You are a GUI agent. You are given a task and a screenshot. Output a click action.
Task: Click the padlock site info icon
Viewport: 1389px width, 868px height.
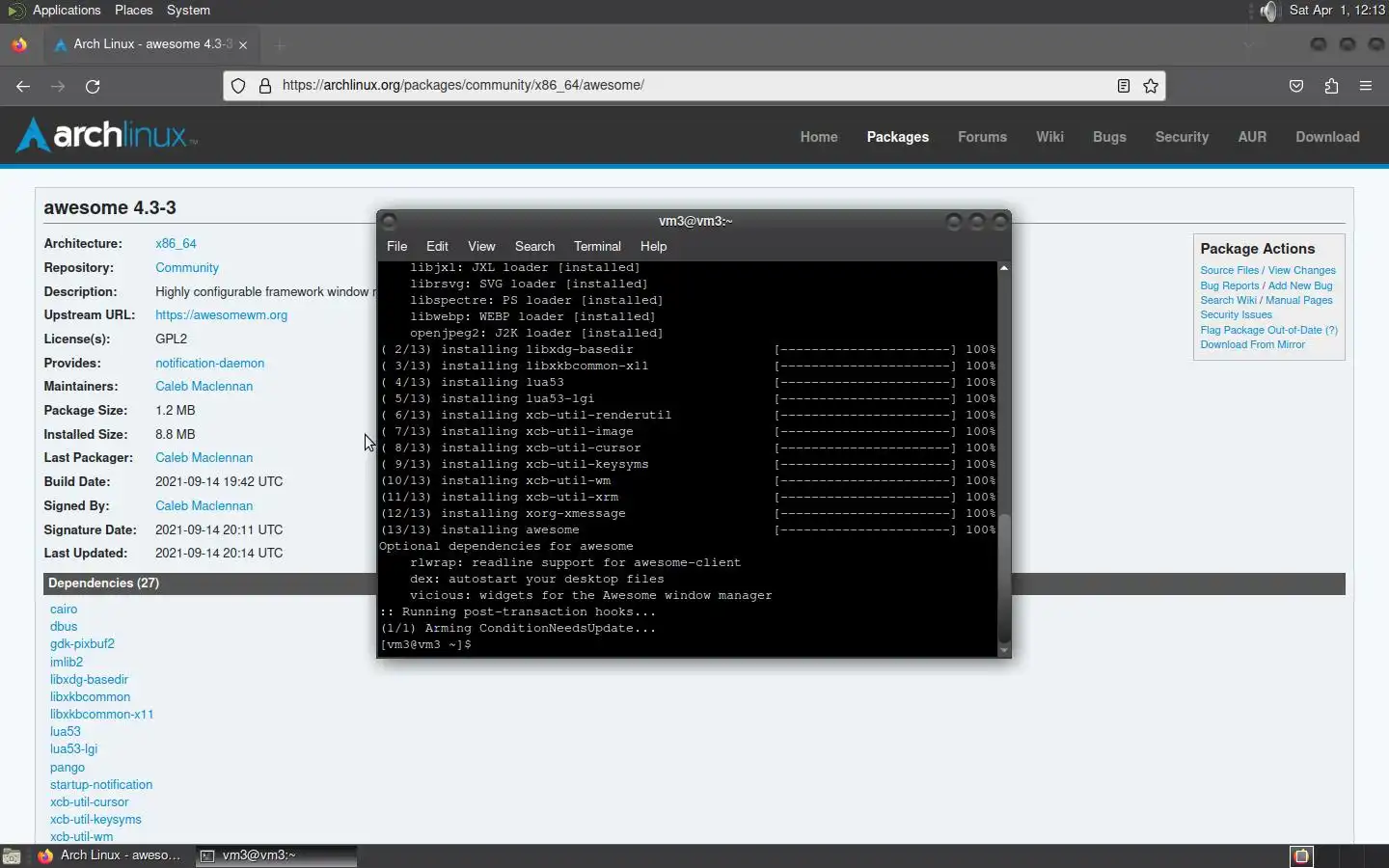tap(265, 86)
